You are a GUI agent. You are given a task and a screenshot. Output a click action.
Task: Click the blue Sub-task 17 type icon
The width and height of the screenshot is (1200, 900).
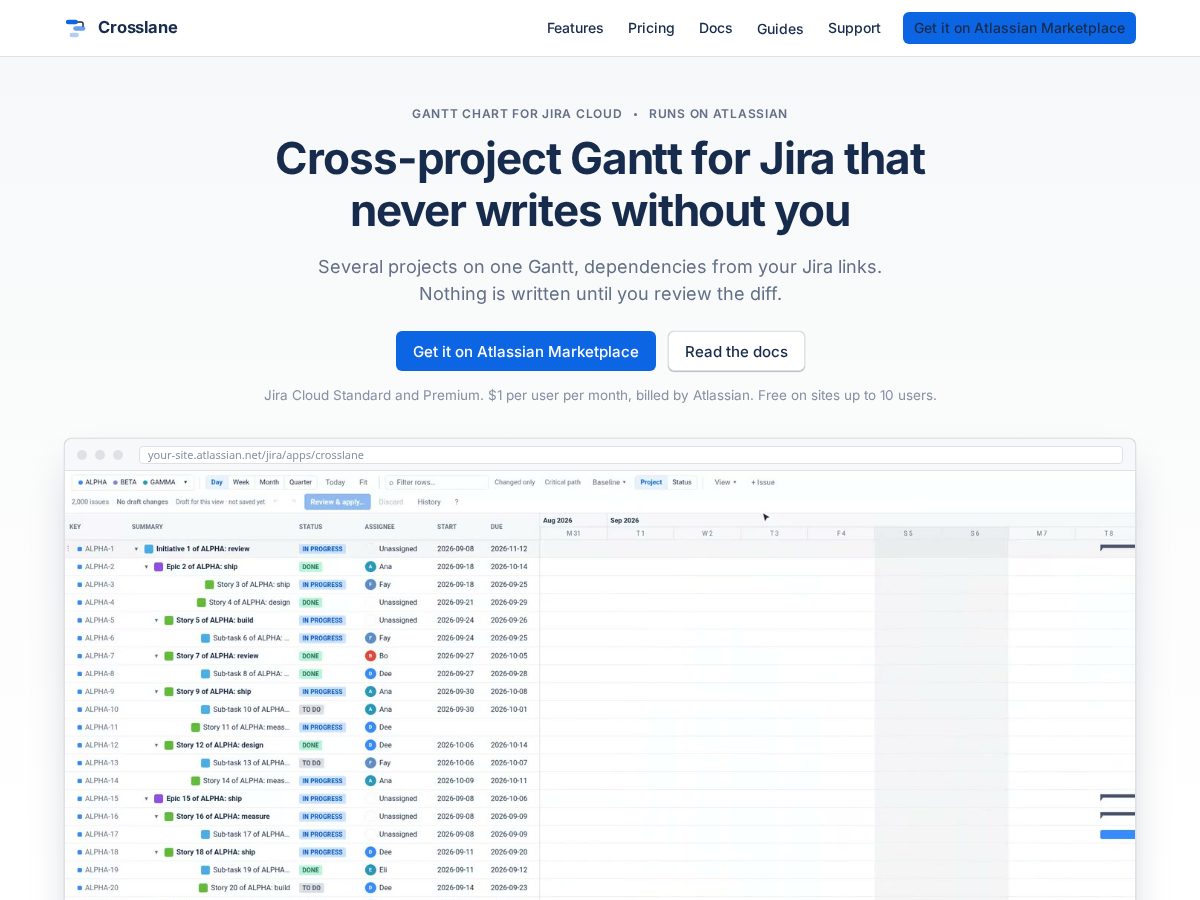(x=206, y=834)
